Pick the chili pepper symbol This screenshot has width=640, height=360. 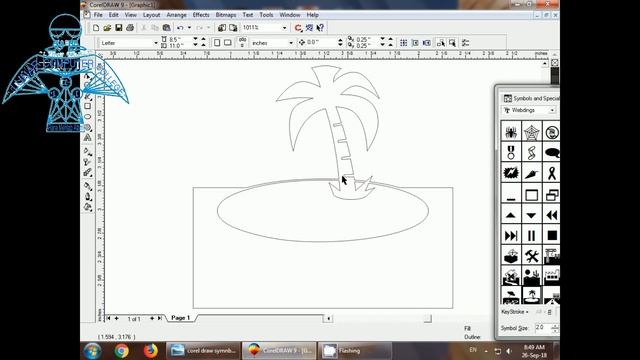click(531, 173)
